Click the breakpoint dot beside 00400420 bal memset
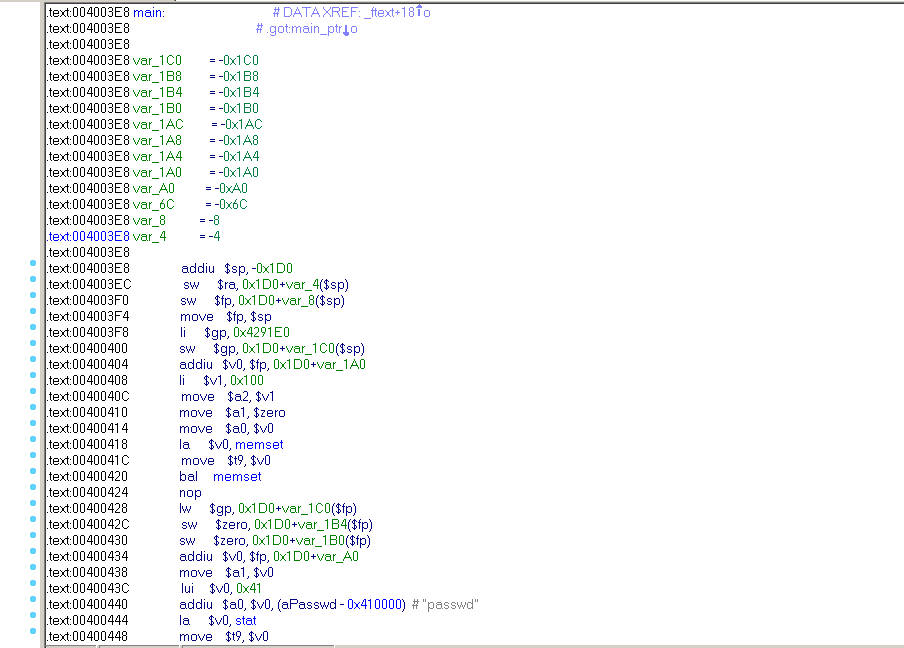This screenshot has height=648, width=904. (x=33, y=476)
